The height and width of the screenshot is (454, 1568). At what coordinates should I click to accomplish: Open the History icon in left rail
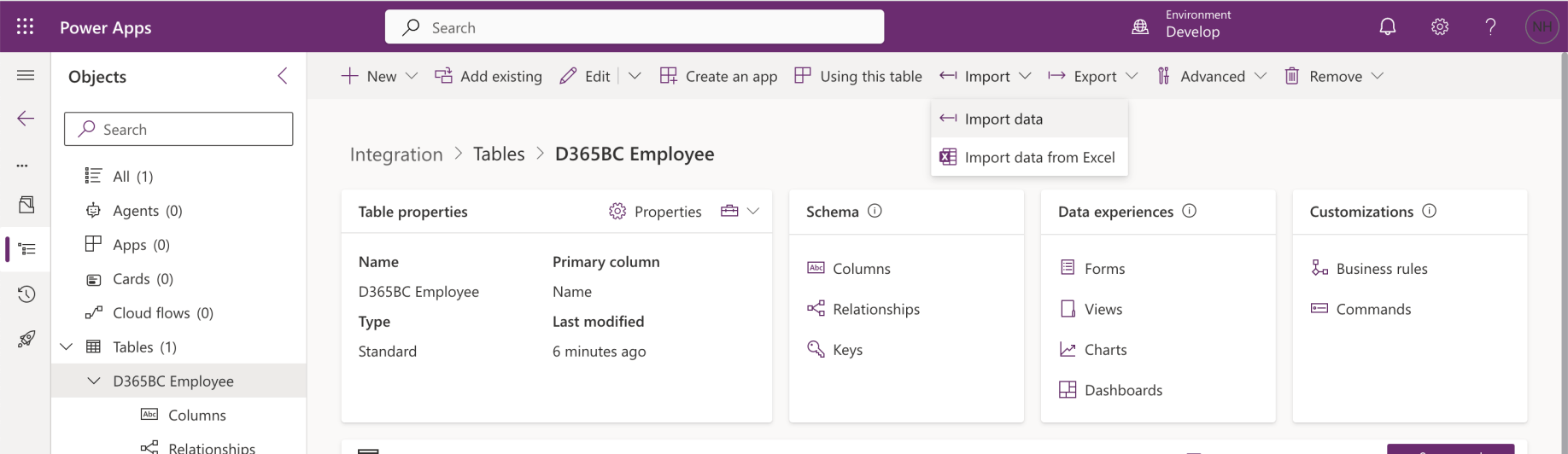pos(26,294)
